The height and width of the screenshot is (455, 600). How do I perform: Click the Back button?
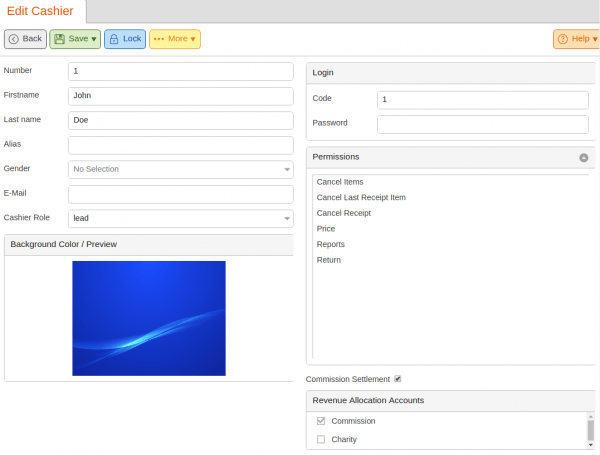[25, 39]
